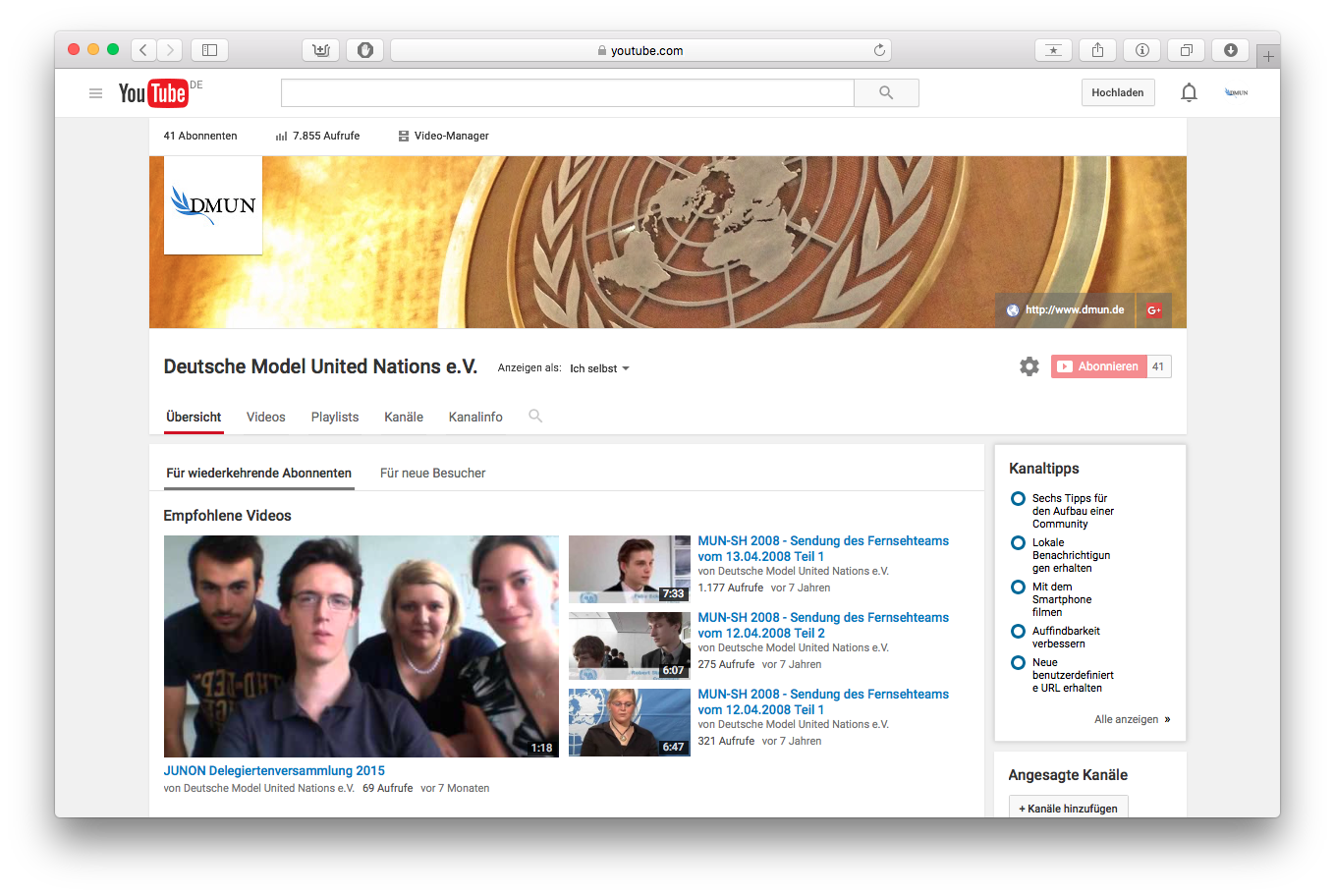Select Für neue Besucher tab

433,473
